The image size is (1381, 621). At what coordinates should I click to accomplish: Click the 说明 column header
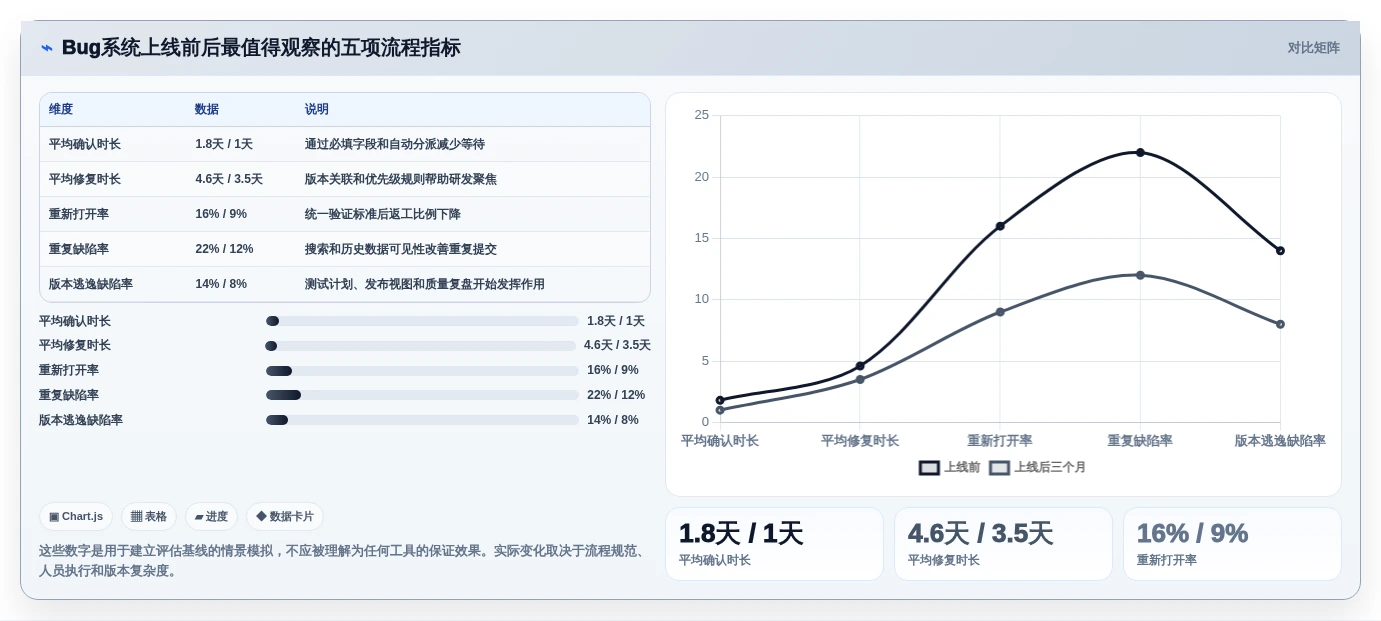[317, 109]
